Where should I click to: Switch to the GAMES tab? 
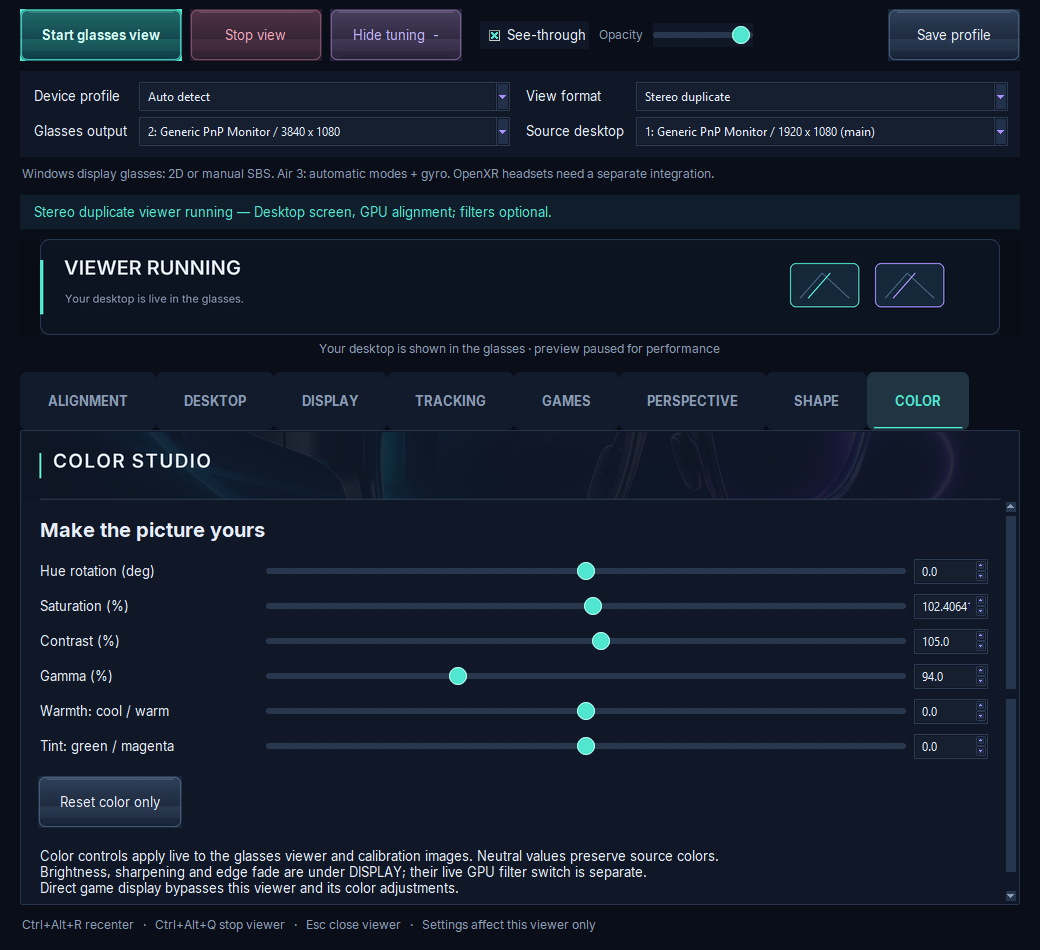point(566,401)
